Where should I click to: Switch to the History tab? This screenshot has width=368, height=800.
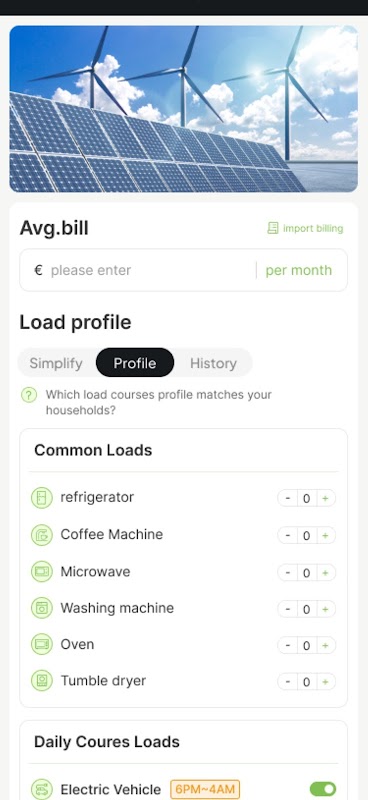point(213,363)
